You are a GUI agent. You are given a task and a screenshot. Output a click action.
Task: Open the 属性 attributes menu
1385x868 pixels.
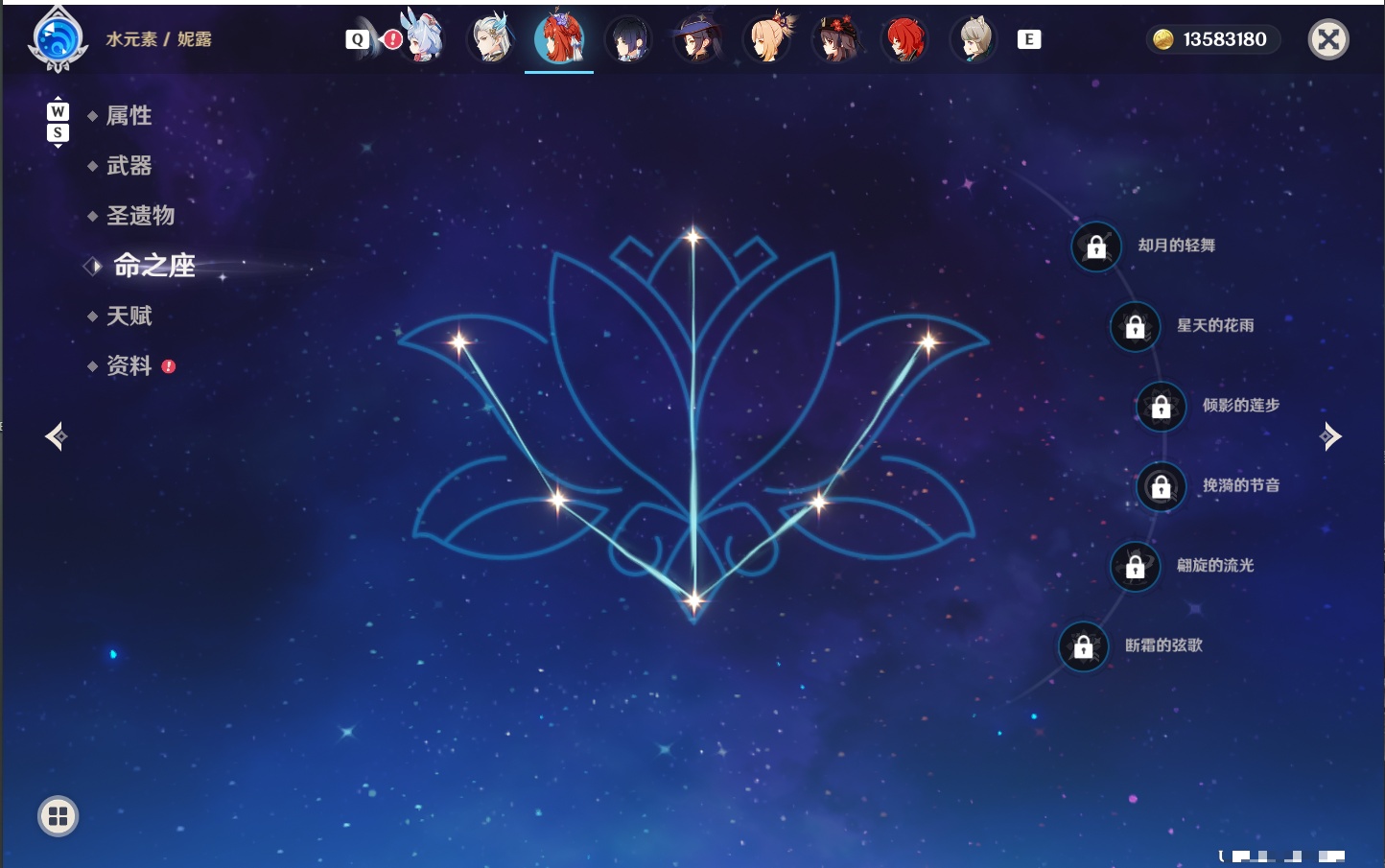point(129,116)
